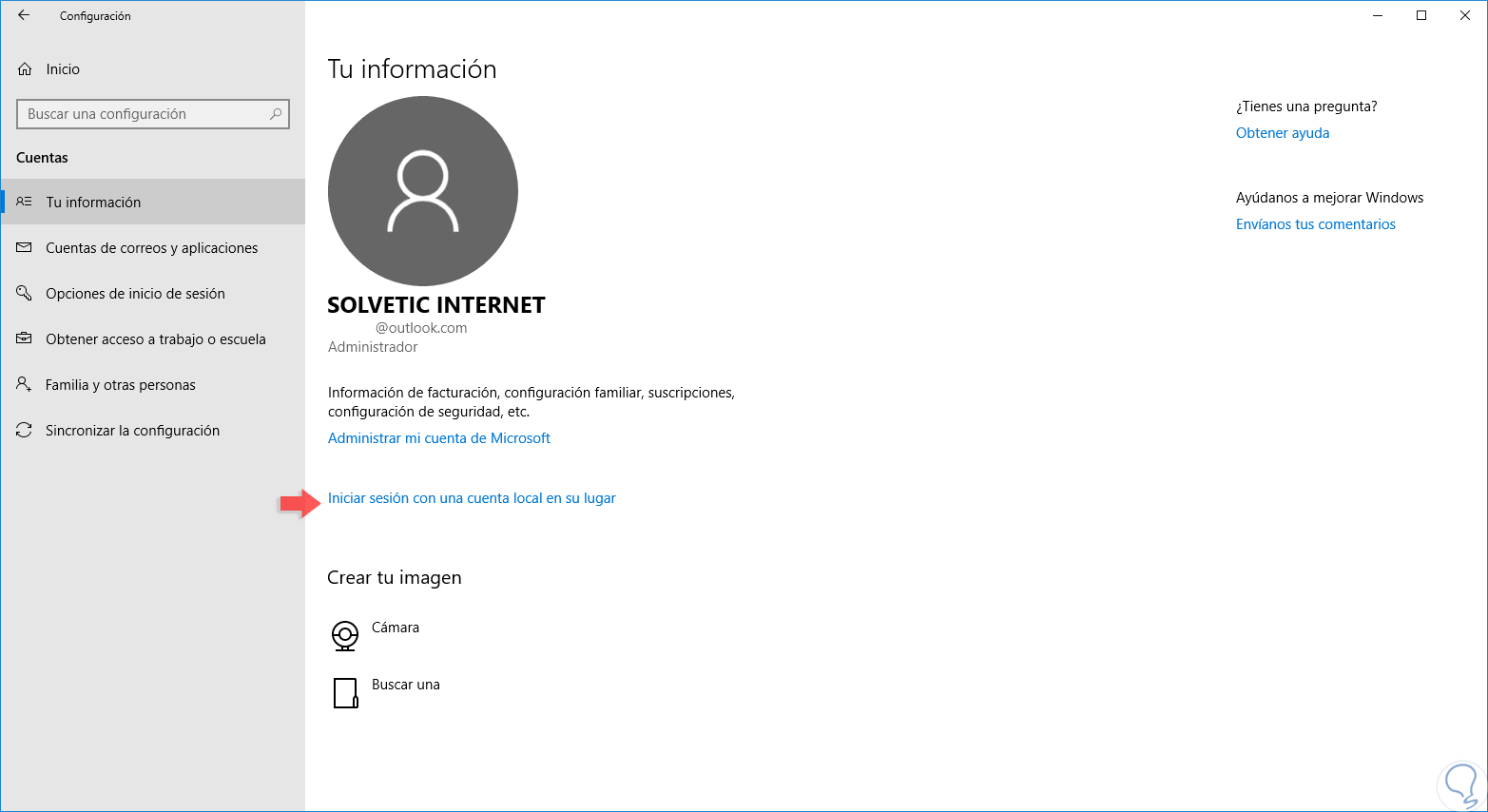
Task: Click Iniciar sesión con una cuenta local link
Action: tap(472, 498)
